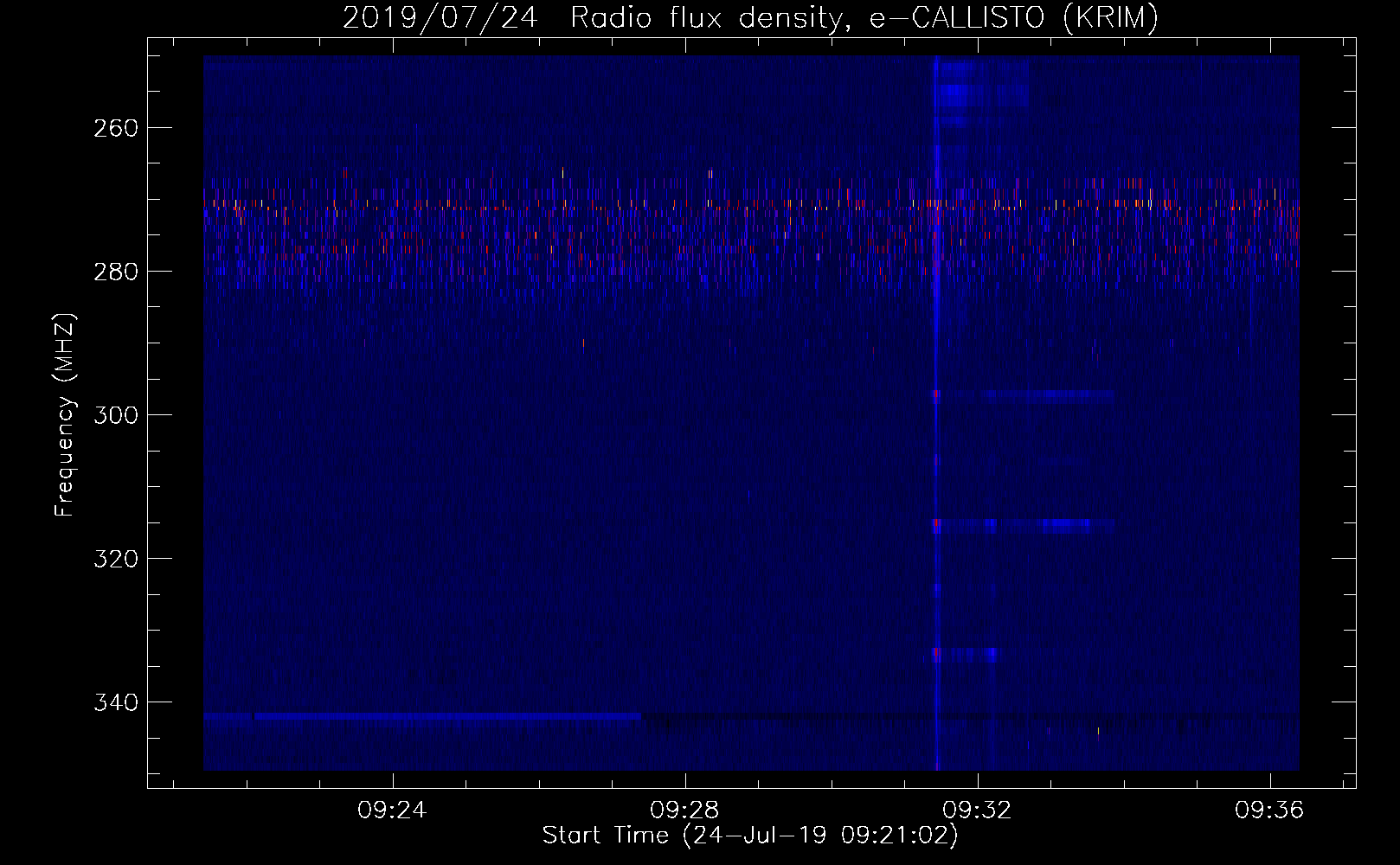The image size is (1400, 865).
Task: Click the short emission patch near 333 MHz
Action: (x=965, y=655)
